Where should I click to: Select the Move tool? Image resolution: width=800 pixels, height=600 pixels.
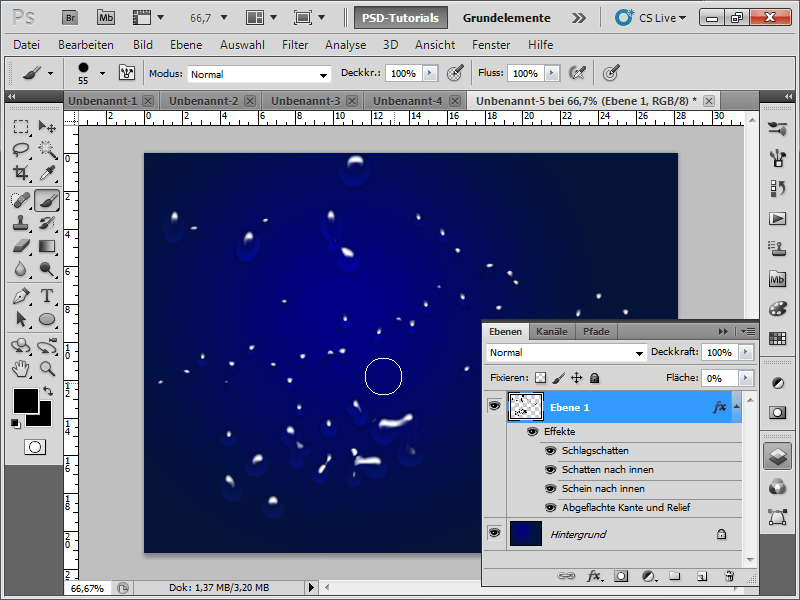(47, 127)
